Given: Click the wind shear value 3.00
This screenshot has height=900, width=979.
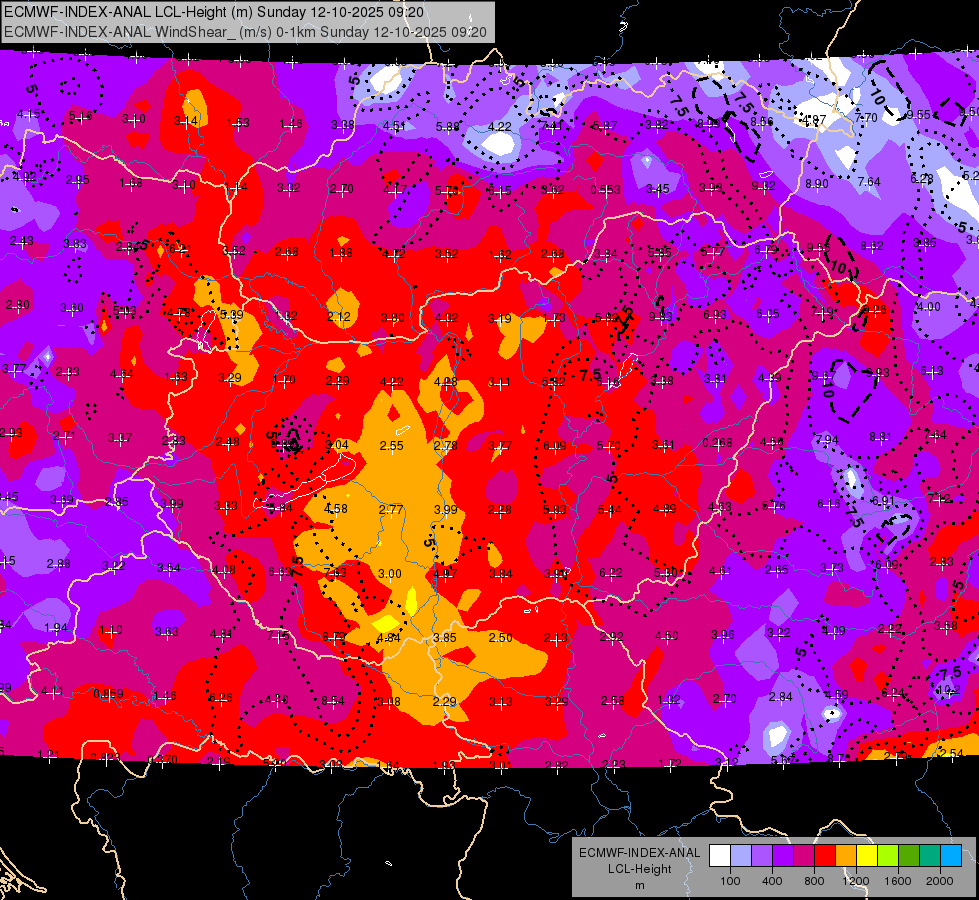Looking at the screenshot, I should coord(390,573).
